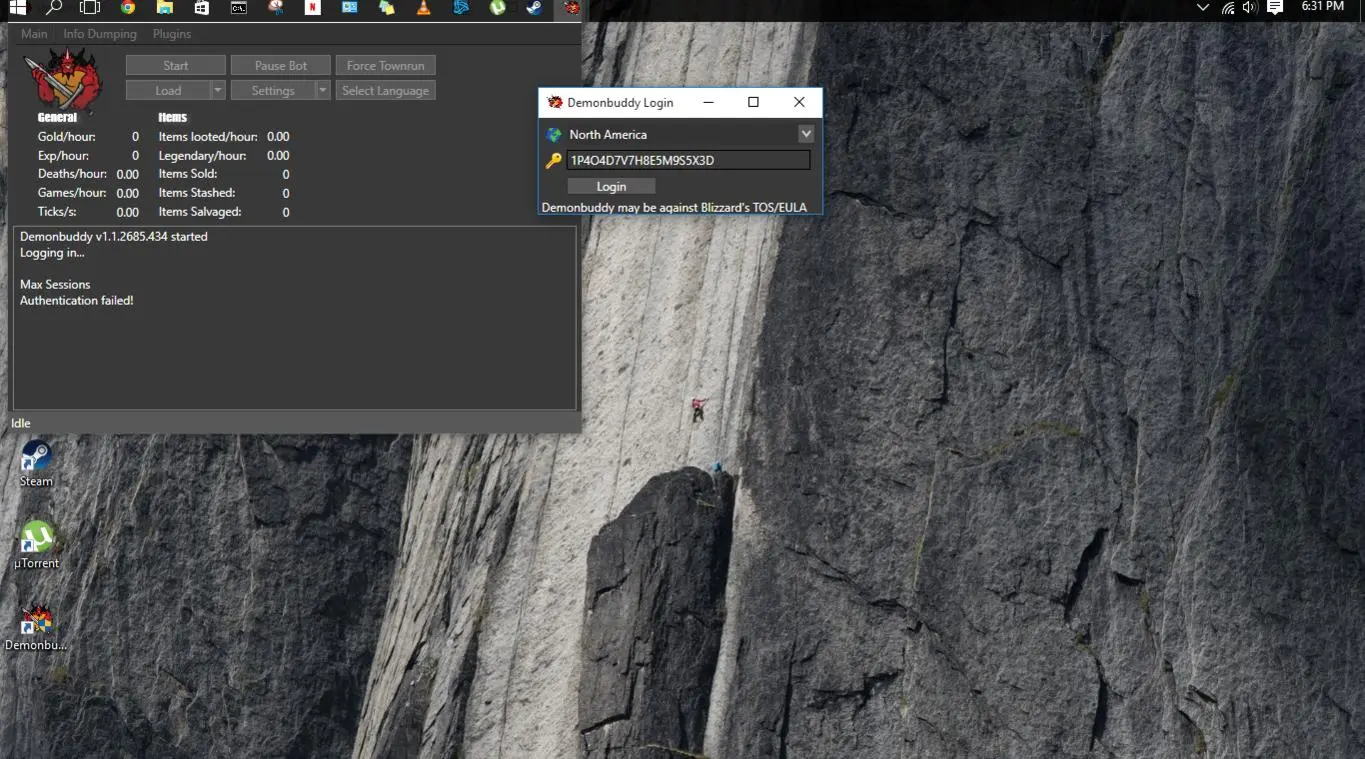
Task: Open Windows Store from taskbar
Action: click(x=201, y=8)
